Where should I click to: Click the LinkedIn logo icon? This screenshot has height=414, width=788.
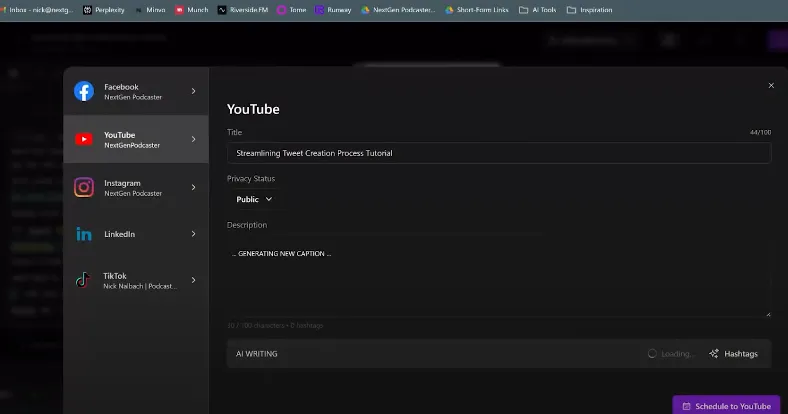(x=84, y=234)
